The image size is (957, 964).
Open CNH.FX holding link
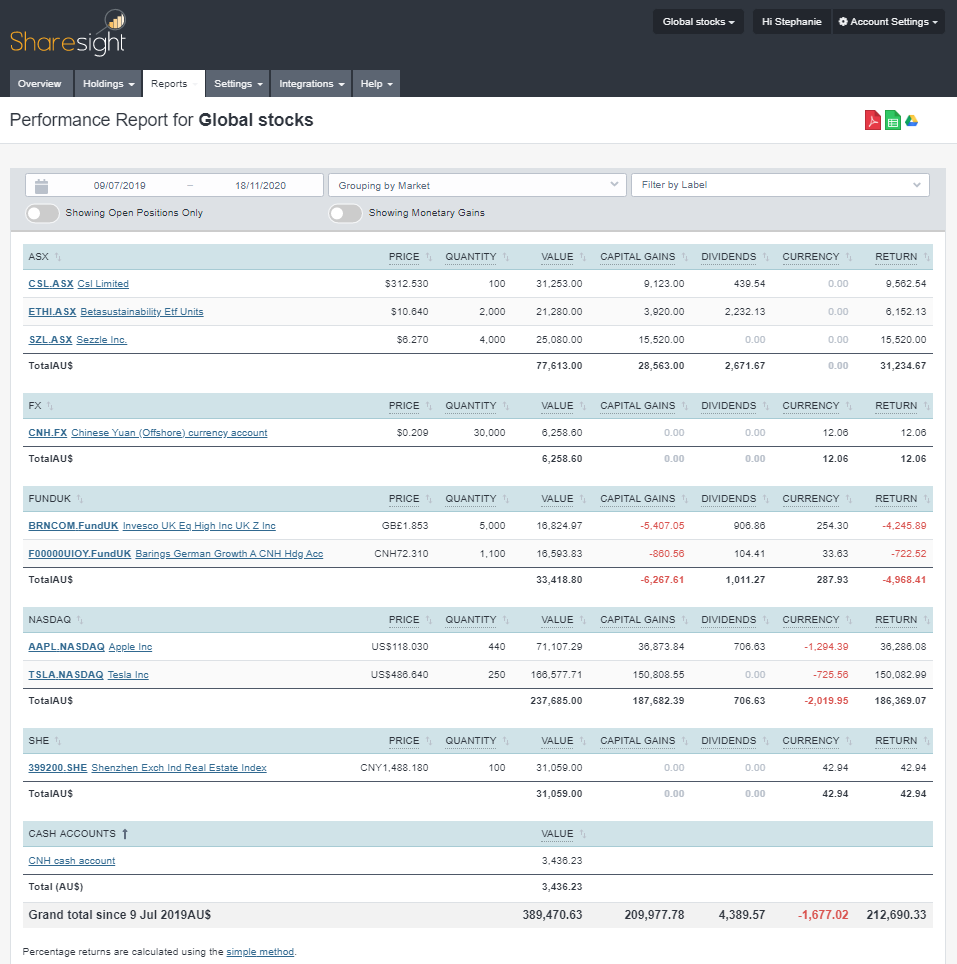click(47, 433)
